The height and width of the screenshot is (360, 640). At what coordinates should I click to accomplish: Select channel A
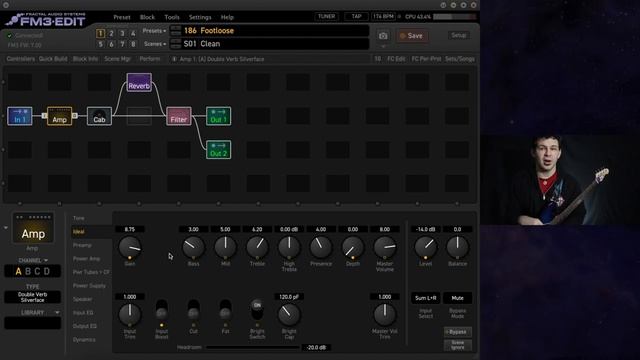(18, 271)
